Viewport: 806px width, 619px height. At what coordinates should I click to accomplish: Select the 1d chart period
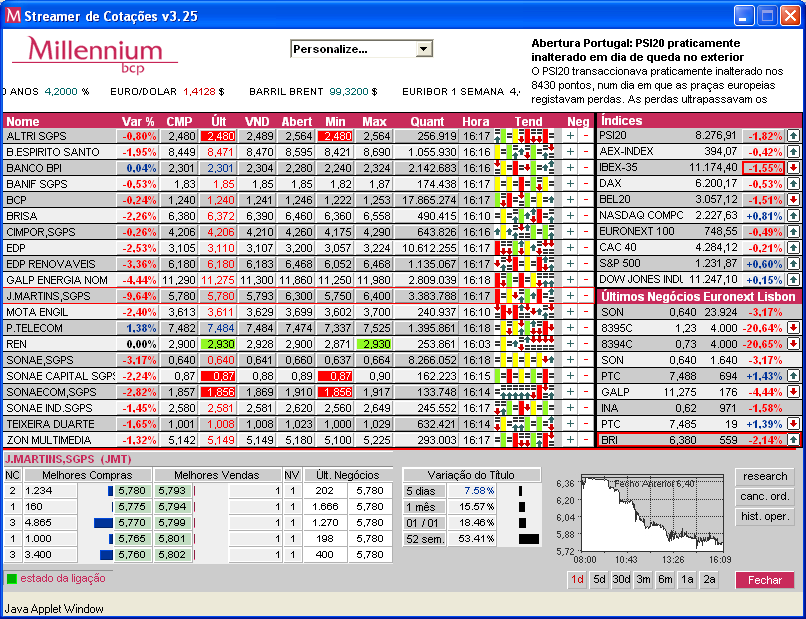point(577,579)
